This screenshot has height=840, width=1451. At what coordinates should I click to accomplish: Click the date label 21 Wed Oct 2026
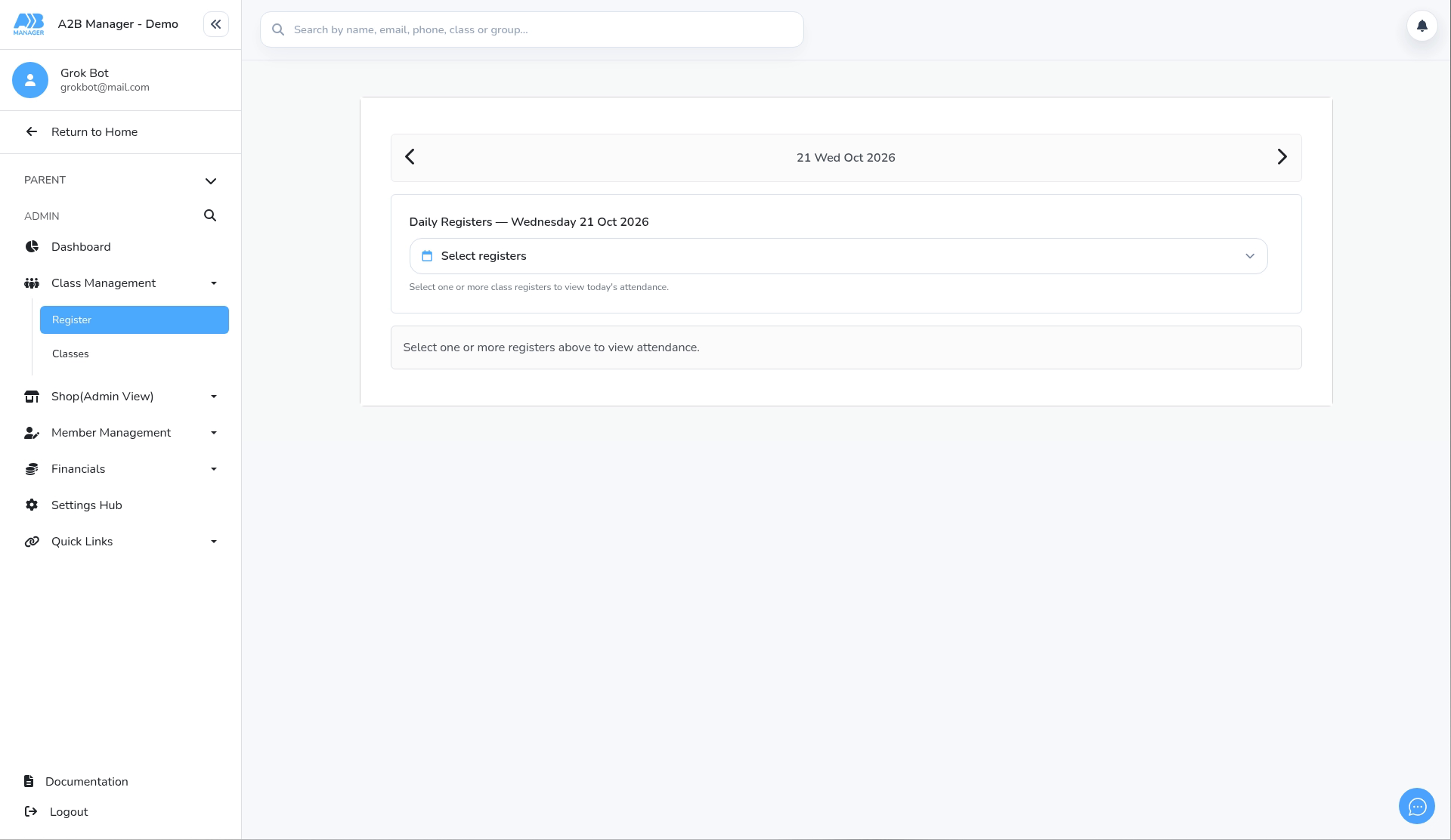pos(846,158)
